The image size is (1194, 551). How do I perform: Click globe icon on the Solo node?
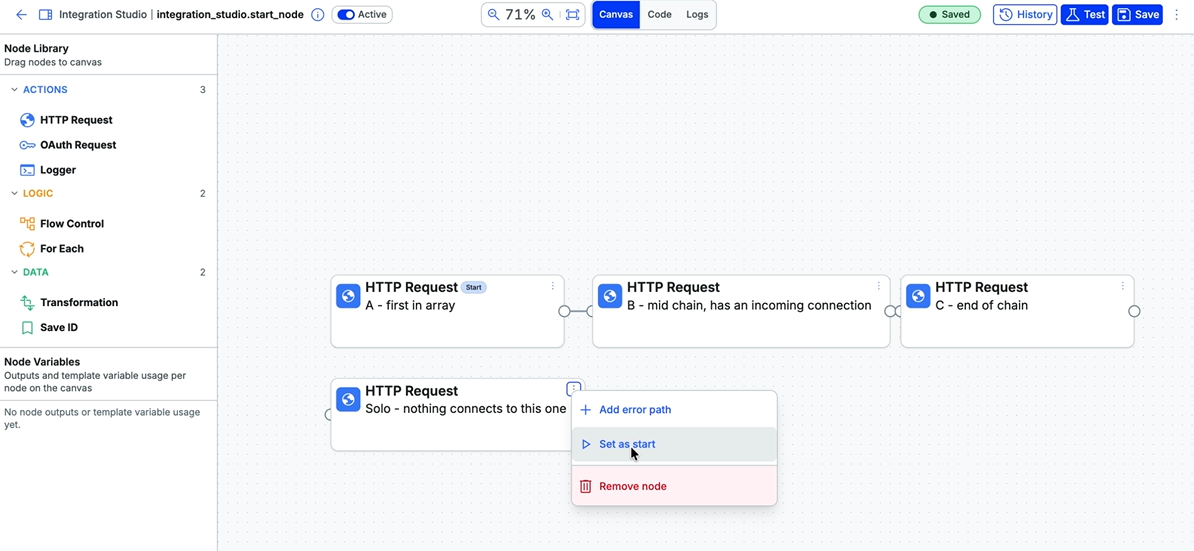click(348, 400)
